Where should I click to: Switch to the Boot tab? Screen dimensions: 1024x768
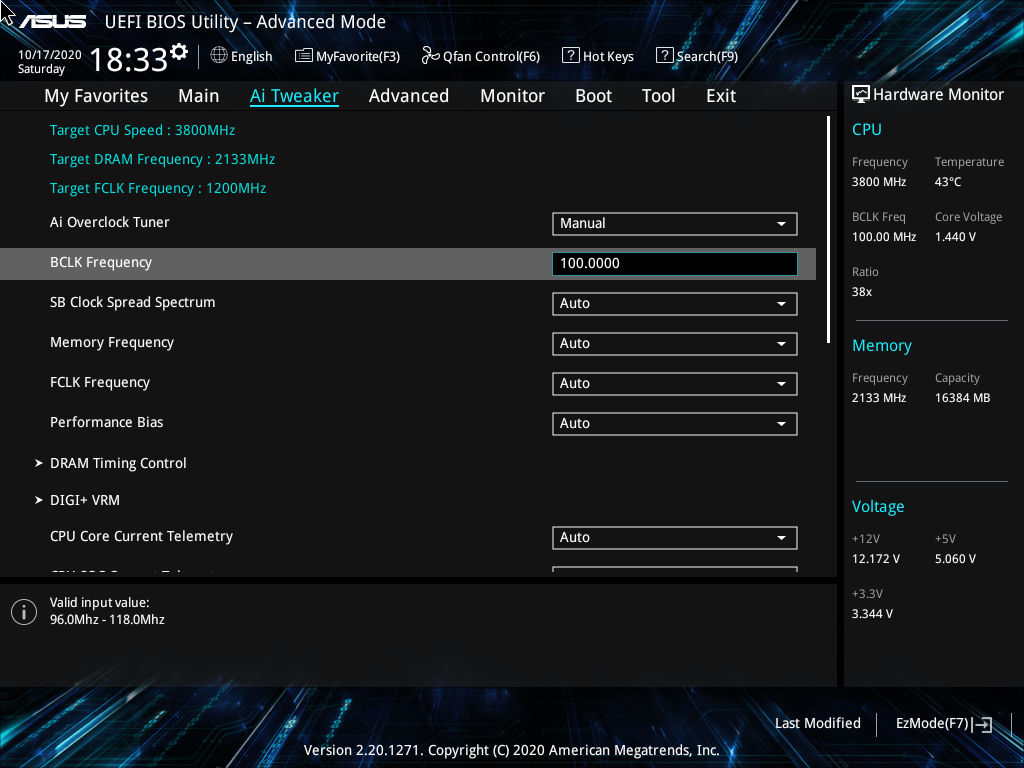(593, 96)
